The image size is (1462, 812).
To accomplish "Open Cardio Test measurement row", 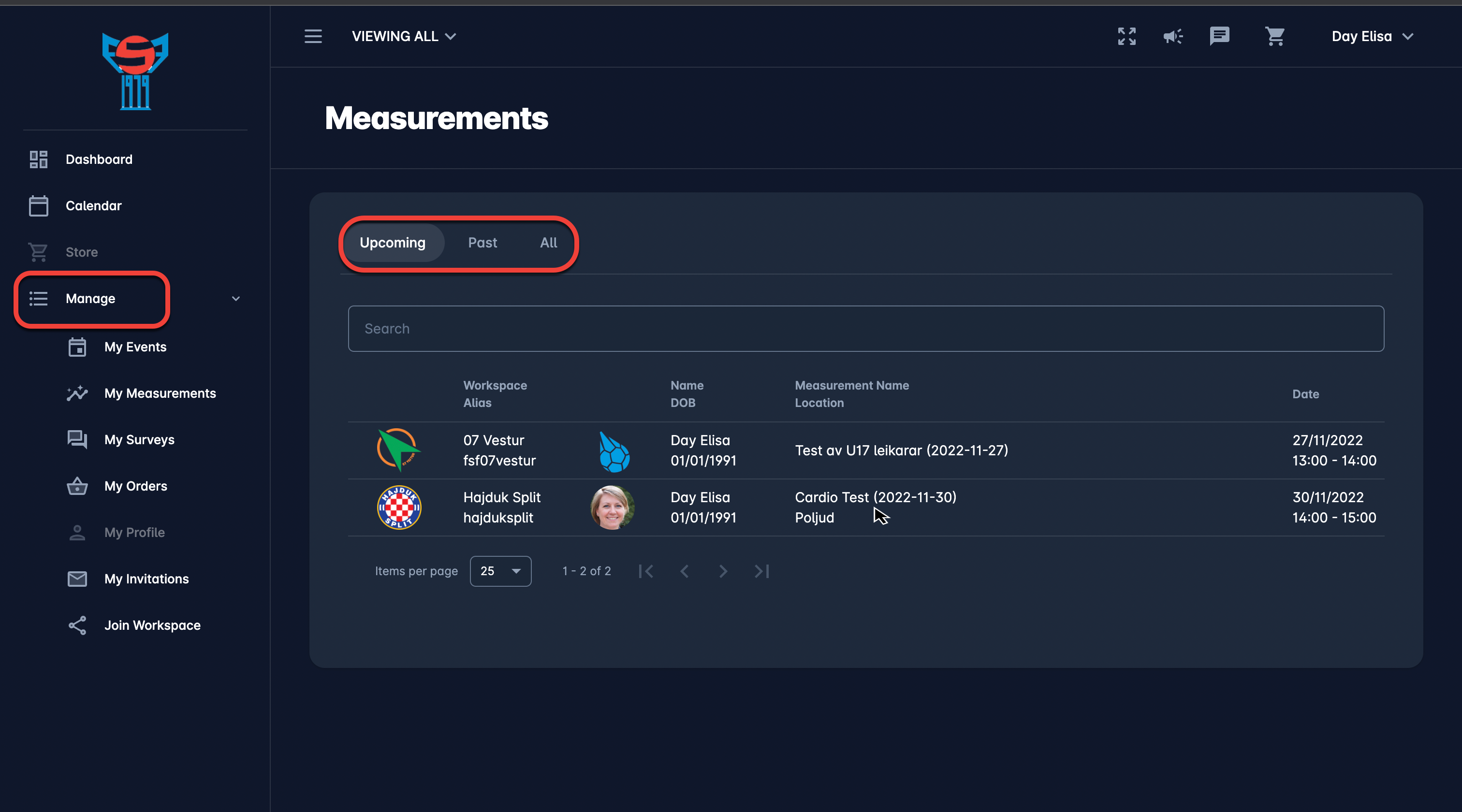I will 875,498.
